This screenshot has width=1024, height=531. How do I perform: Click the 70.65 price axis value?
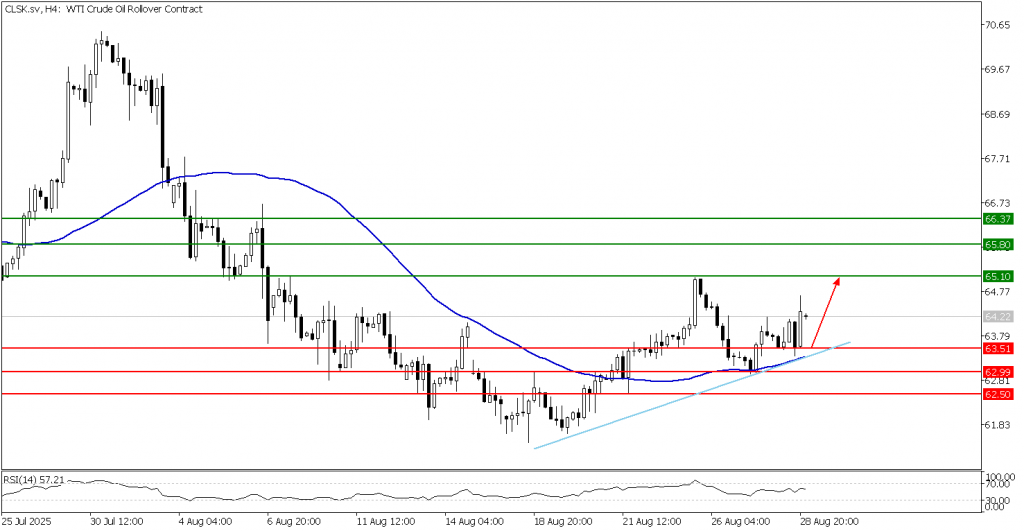click(998, 25)
